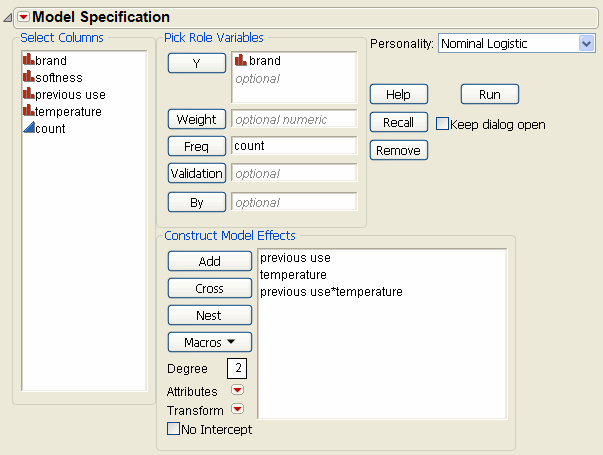Screen dimensions: 603x455
Task: Click the Degree input field
Action: pyautogui.click(x=239, y=368)
